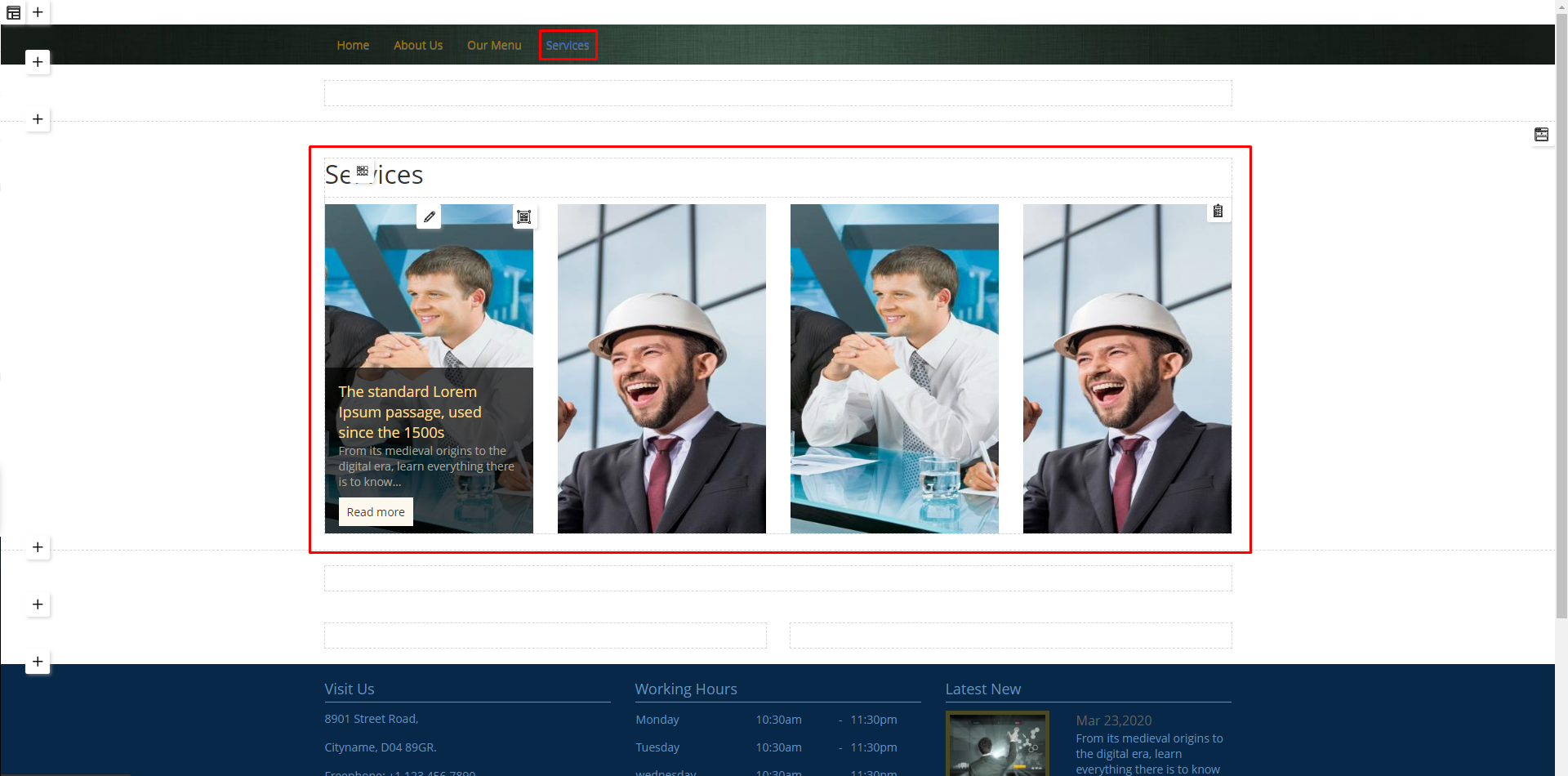Click the 'From its medieval origins' text in first service card
The height and width of the screenshot is (776, 1568).
tap(426, 466)
